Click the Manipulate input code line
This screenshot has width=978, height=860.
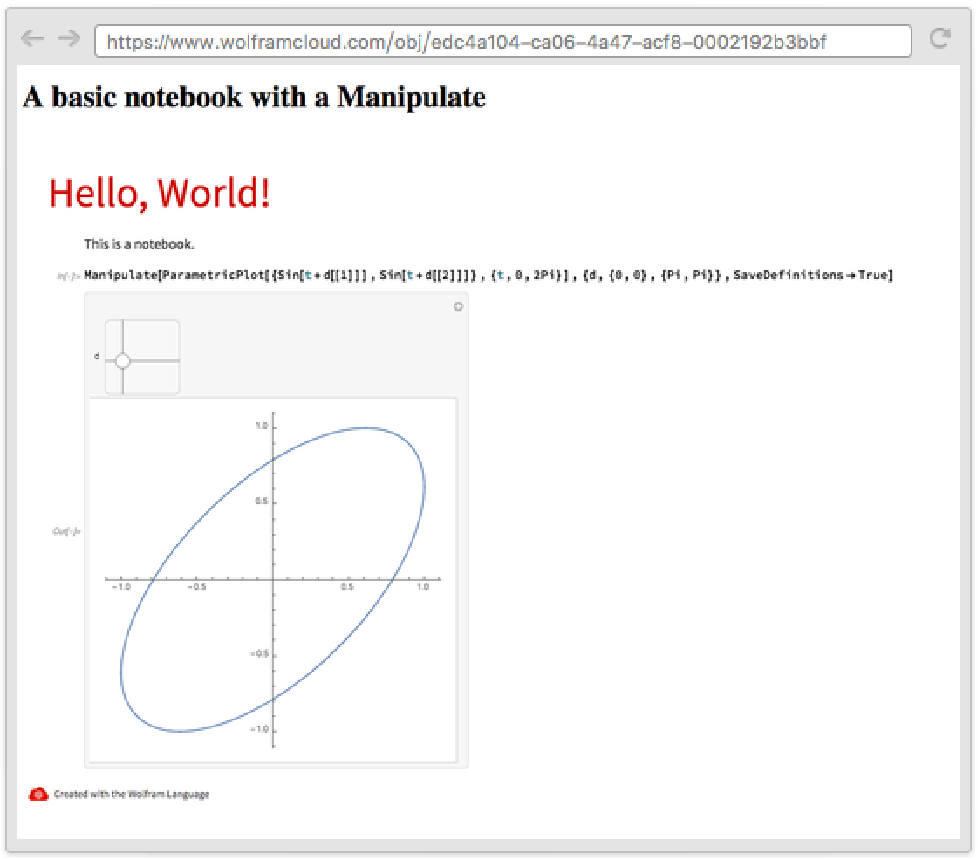pyautogui.click(x=400, y=275)
